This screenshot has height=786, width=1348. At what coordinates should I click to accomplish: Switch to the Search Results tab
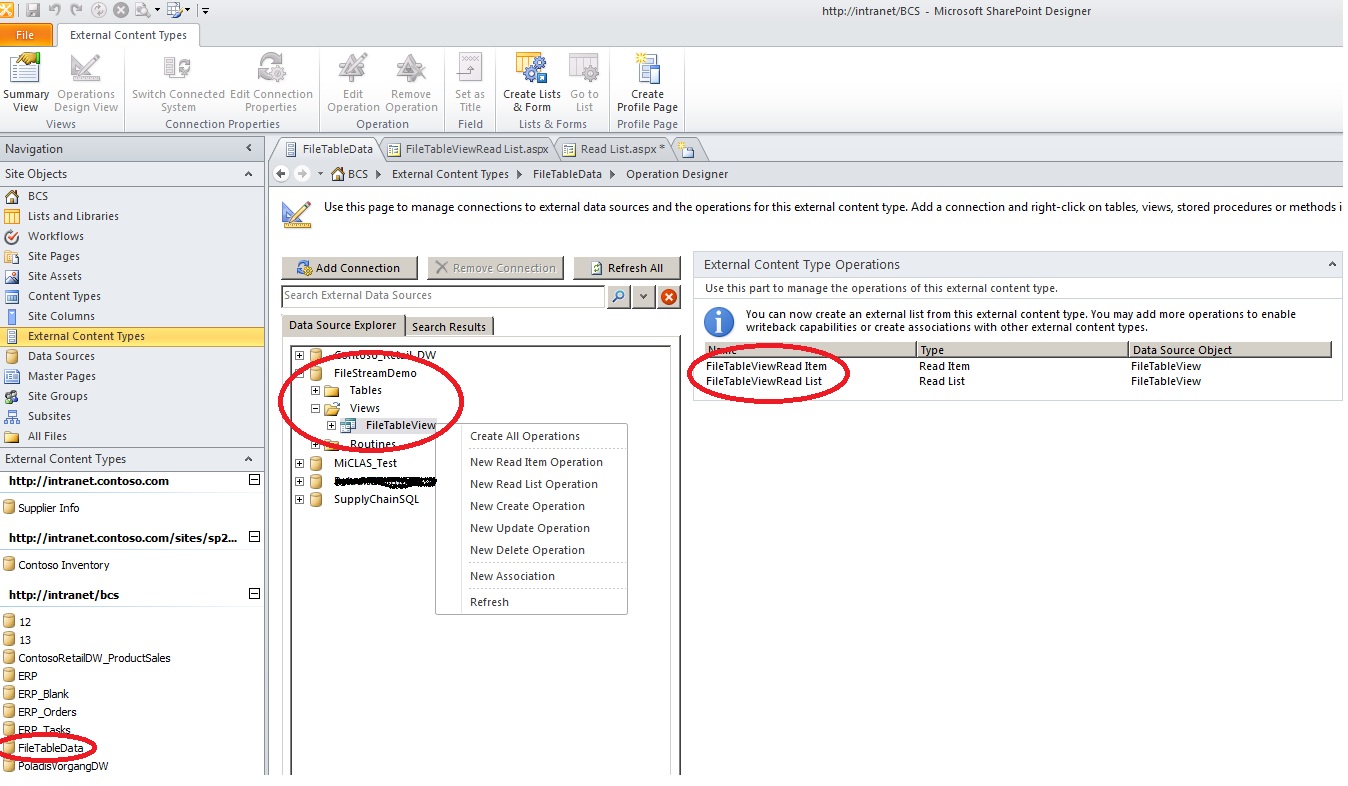[x=449, y=327]
